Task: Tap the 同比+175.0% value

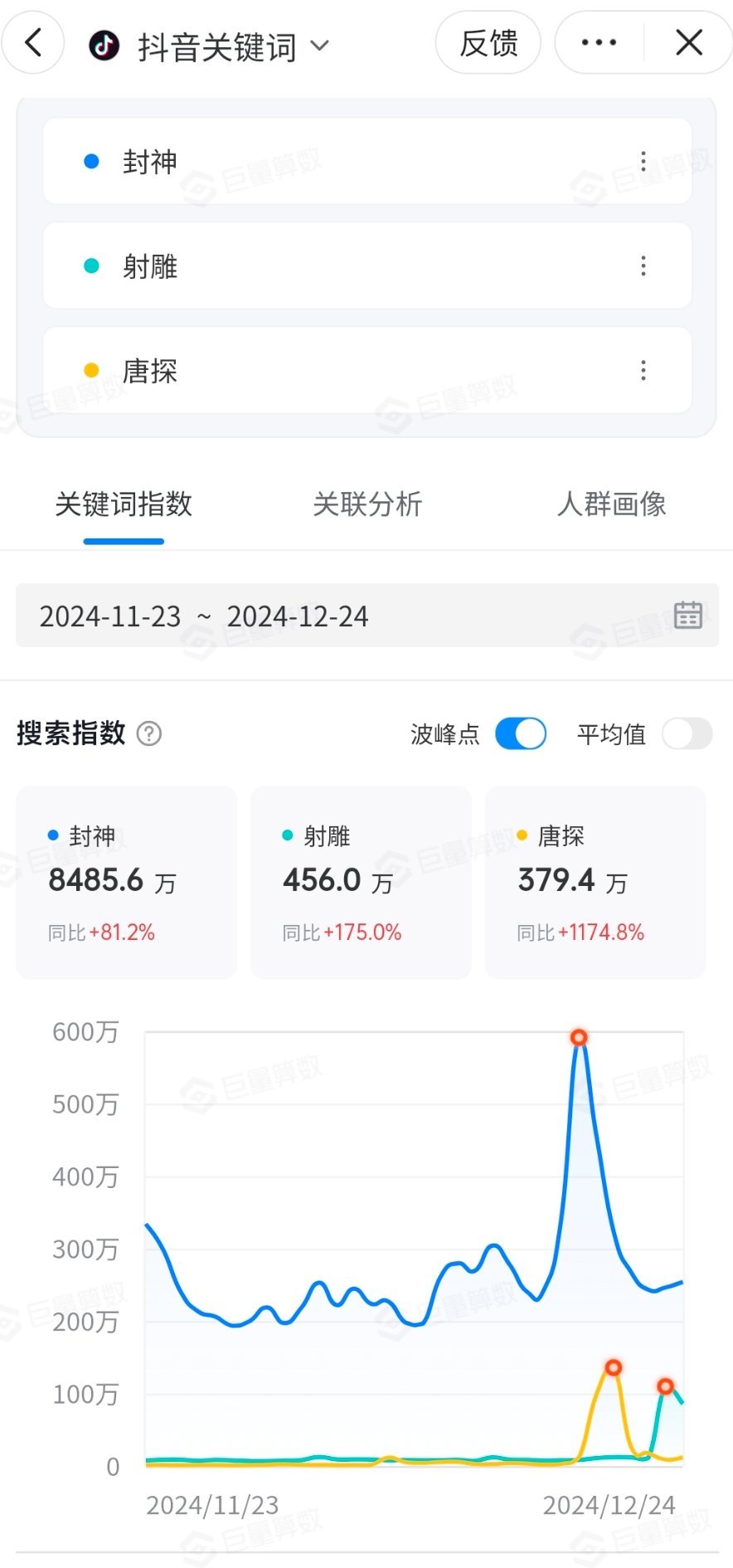Action: click(342, 933)
